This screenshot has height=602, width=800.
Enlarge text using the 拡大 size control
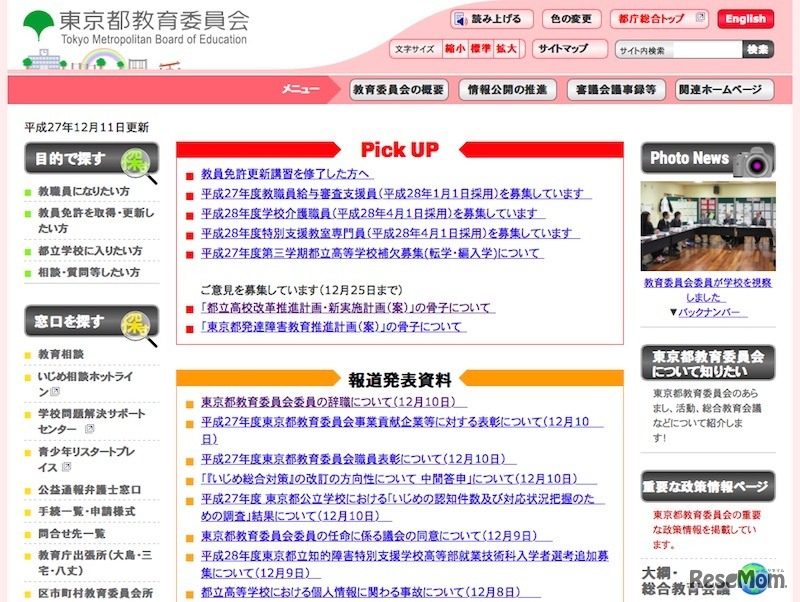507,47
